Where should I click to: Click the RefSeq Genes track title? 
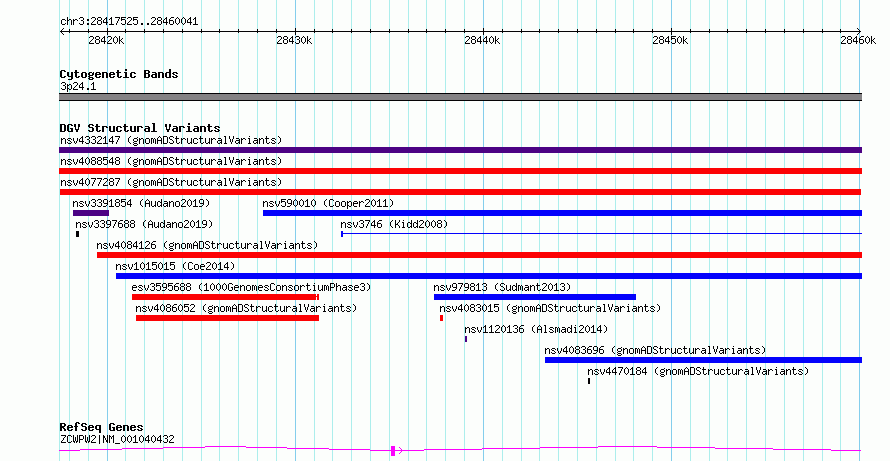101,427
